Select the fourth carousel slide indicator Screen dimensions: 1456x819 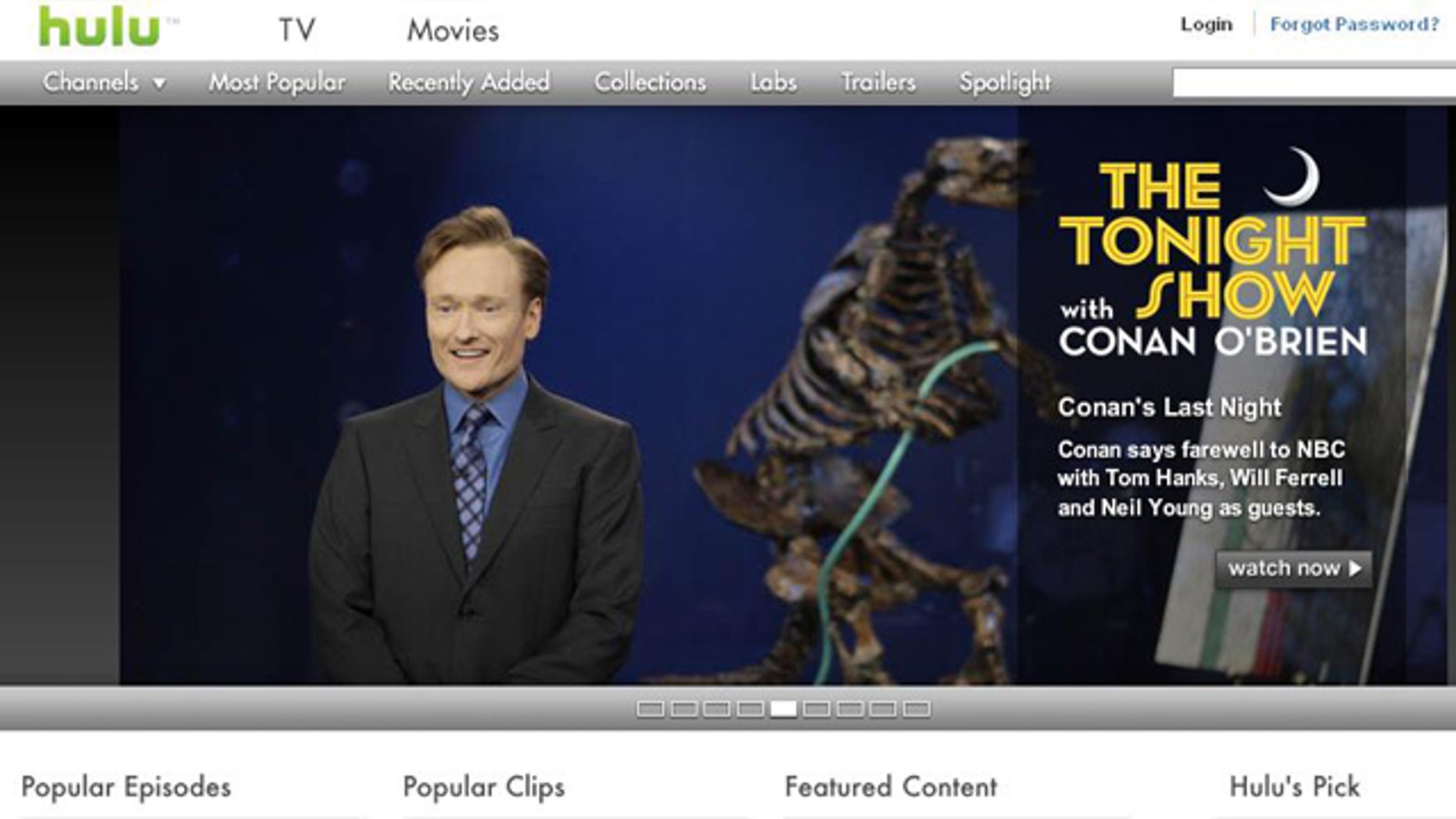750,709
